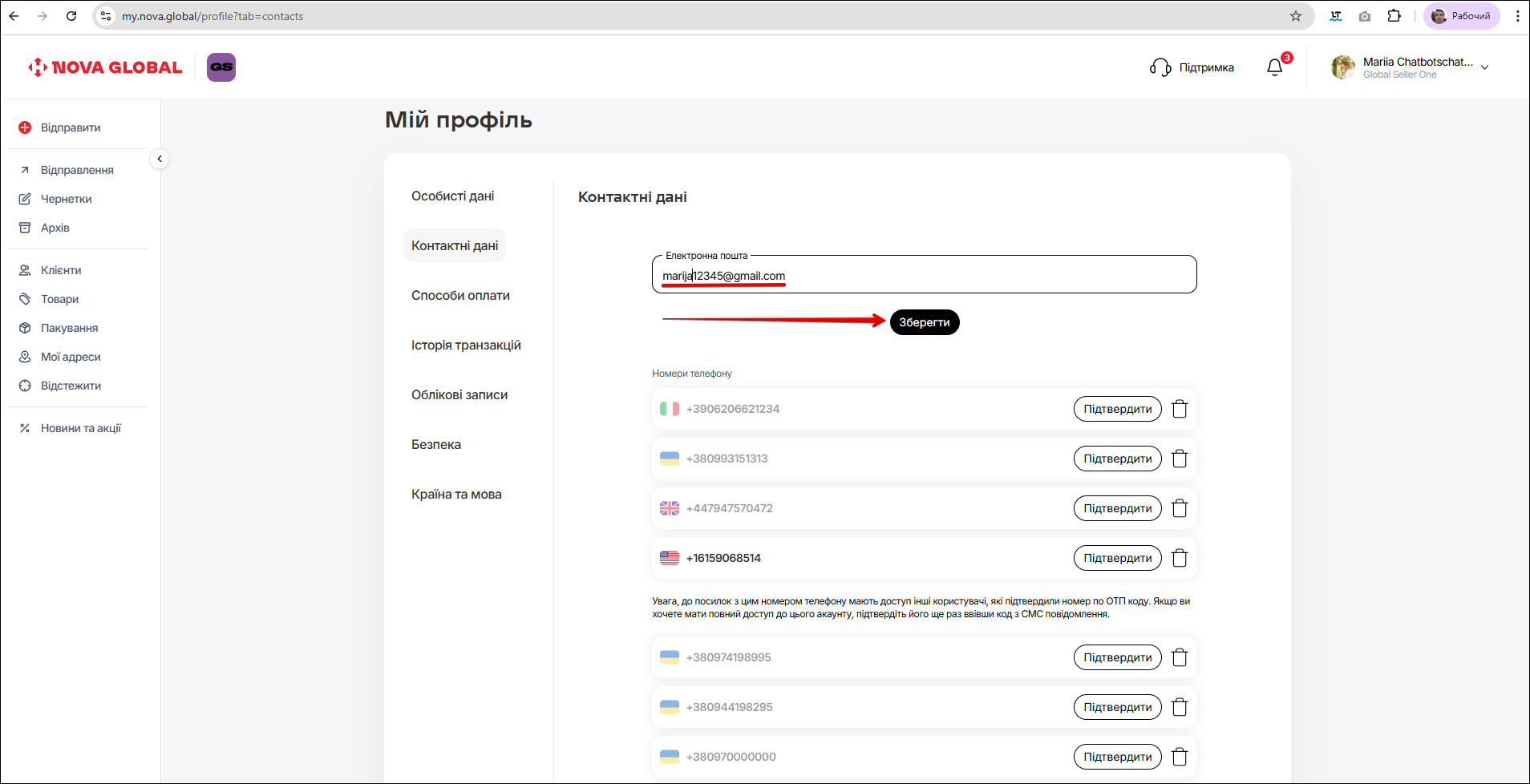The width and height of the screenshot is (1530, 784).
Task: Select Історія транзакцій profile tab
Action: point(466,345)
